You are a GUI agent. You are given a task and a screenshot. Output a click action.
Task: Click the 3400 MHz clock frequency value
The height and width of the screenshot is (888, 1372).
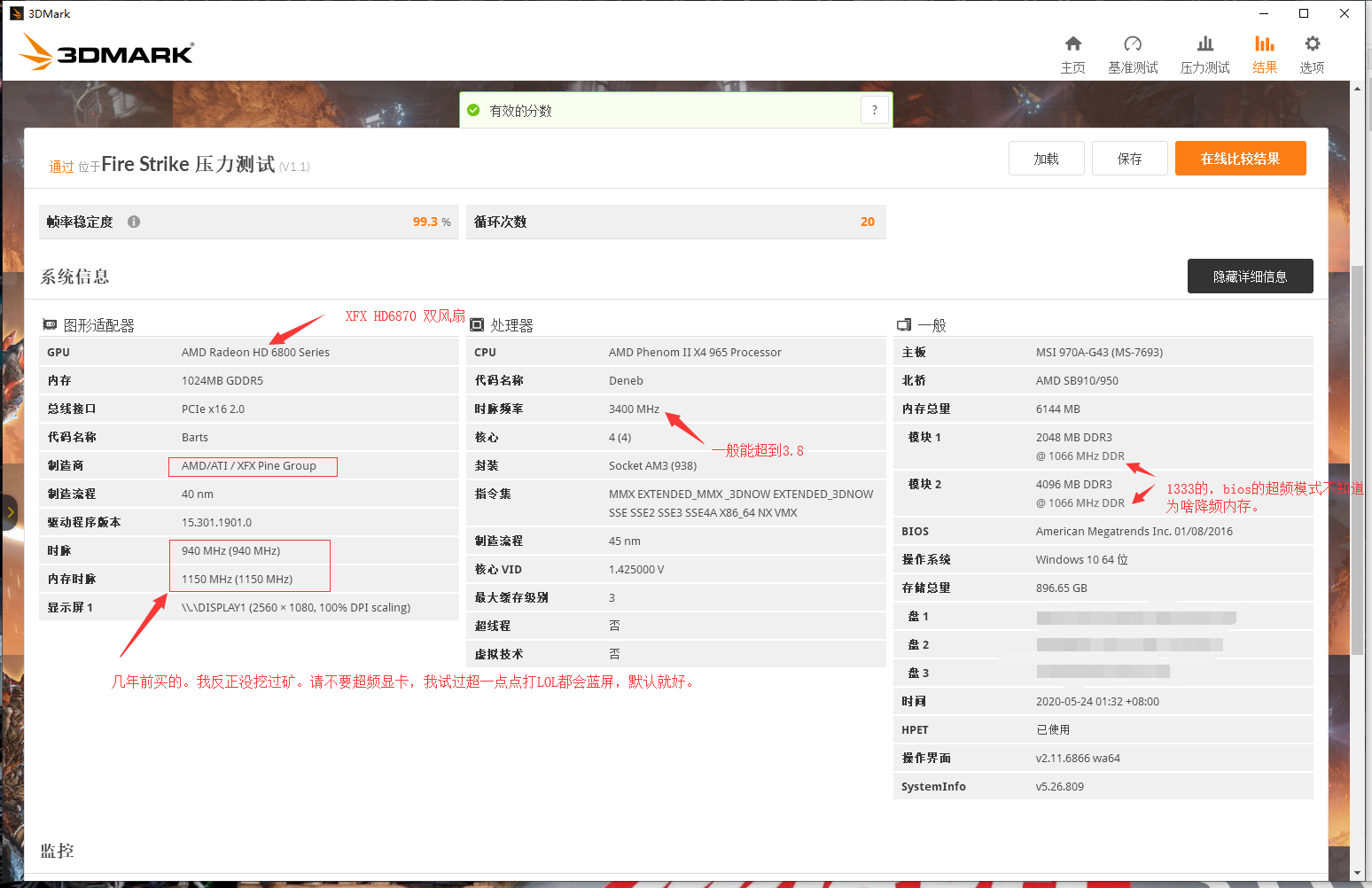click(x=634, y=409)
